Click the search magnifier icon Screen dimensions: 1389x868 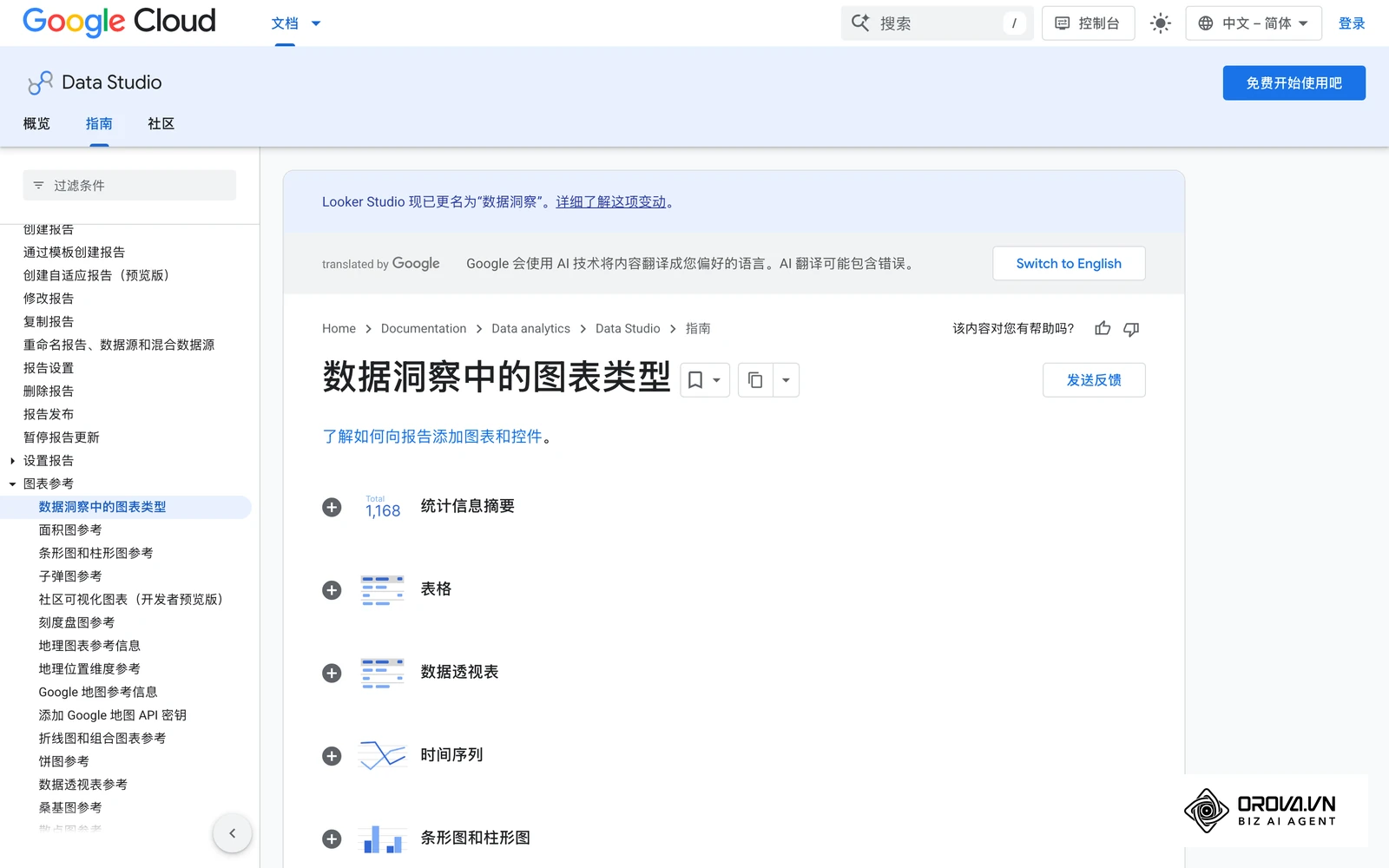[860, 23]
